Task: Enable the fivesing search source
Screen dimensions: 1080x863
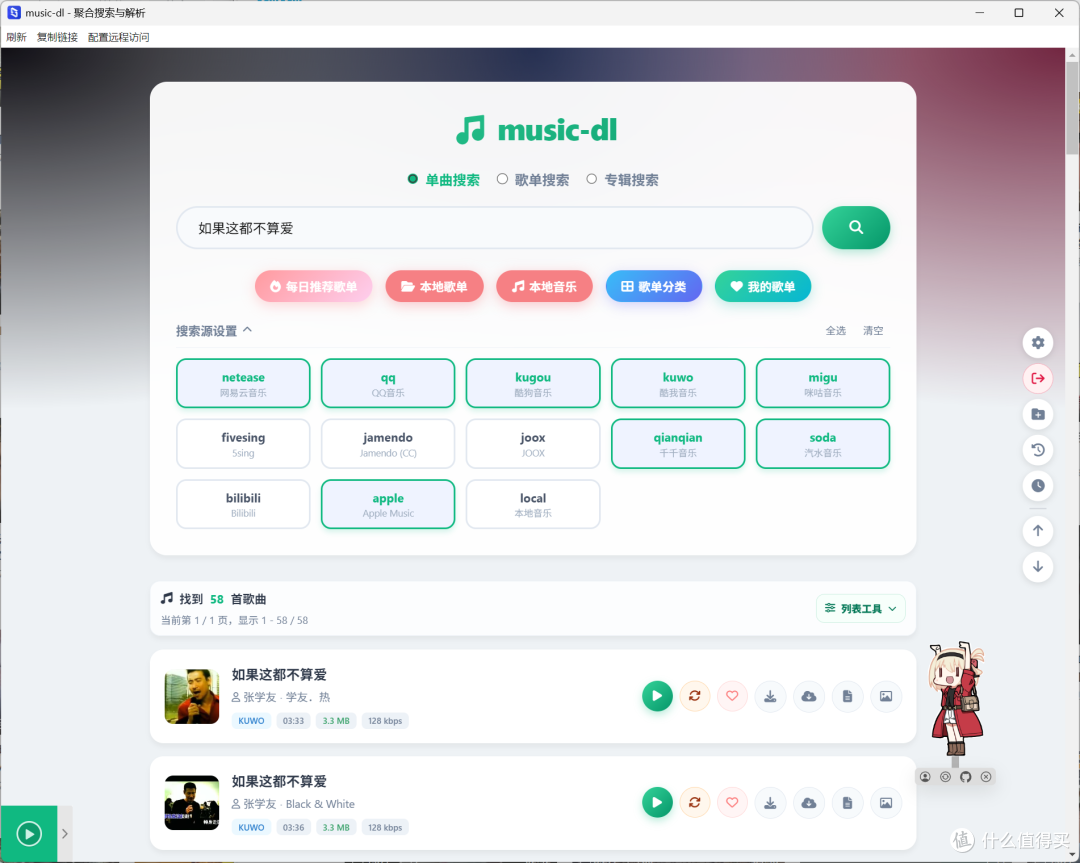Action: tap(243, 444)
